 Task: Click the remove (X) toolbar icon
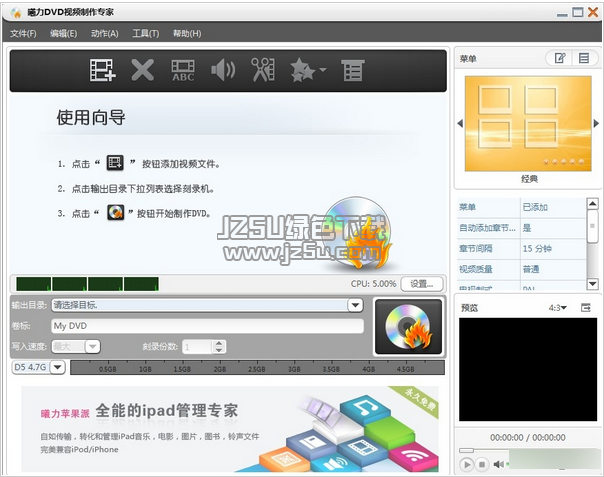click(143, 70)
